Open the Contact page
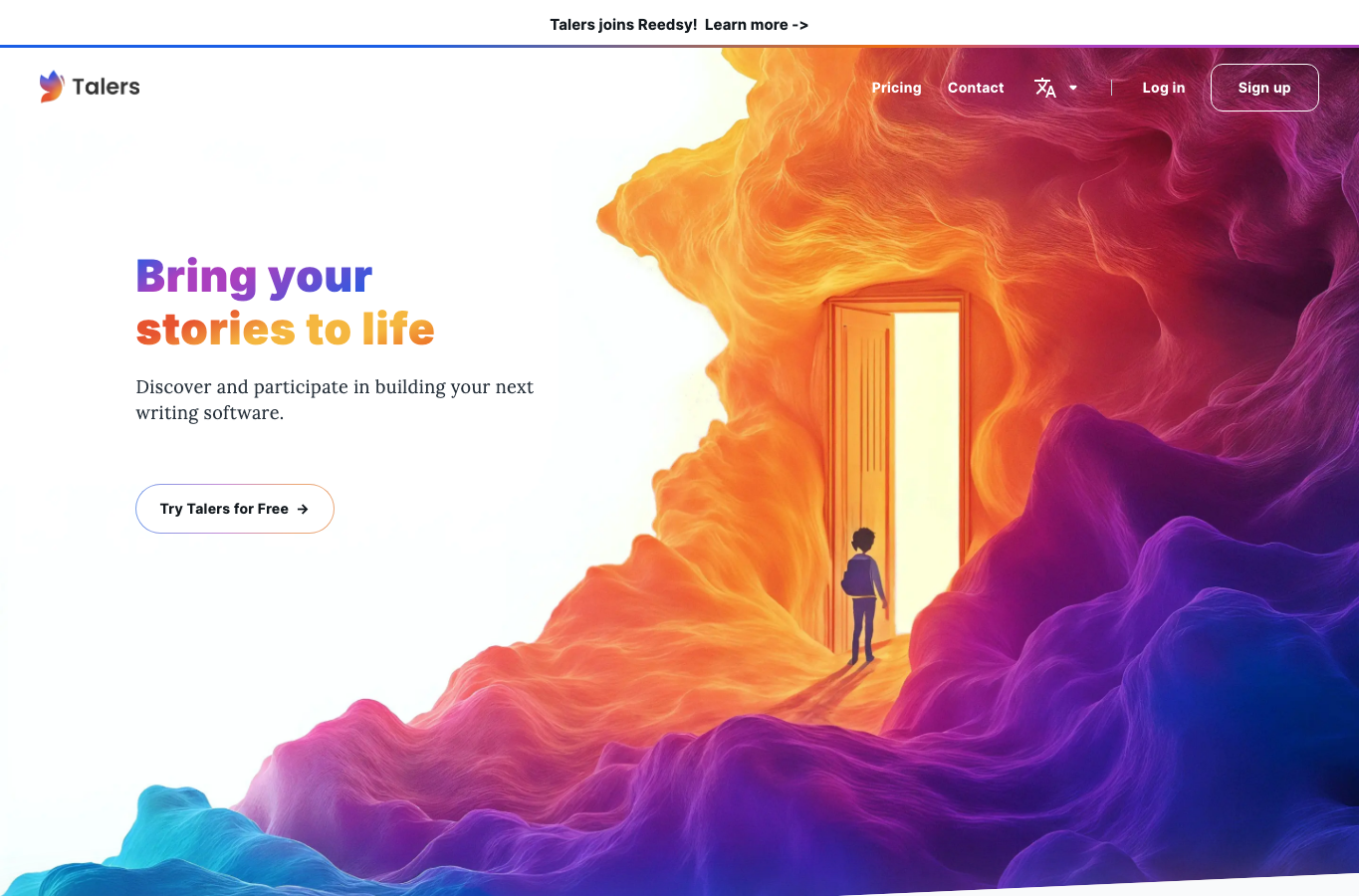This screenshot has height=896, width=1359. (x=976, y=88)
